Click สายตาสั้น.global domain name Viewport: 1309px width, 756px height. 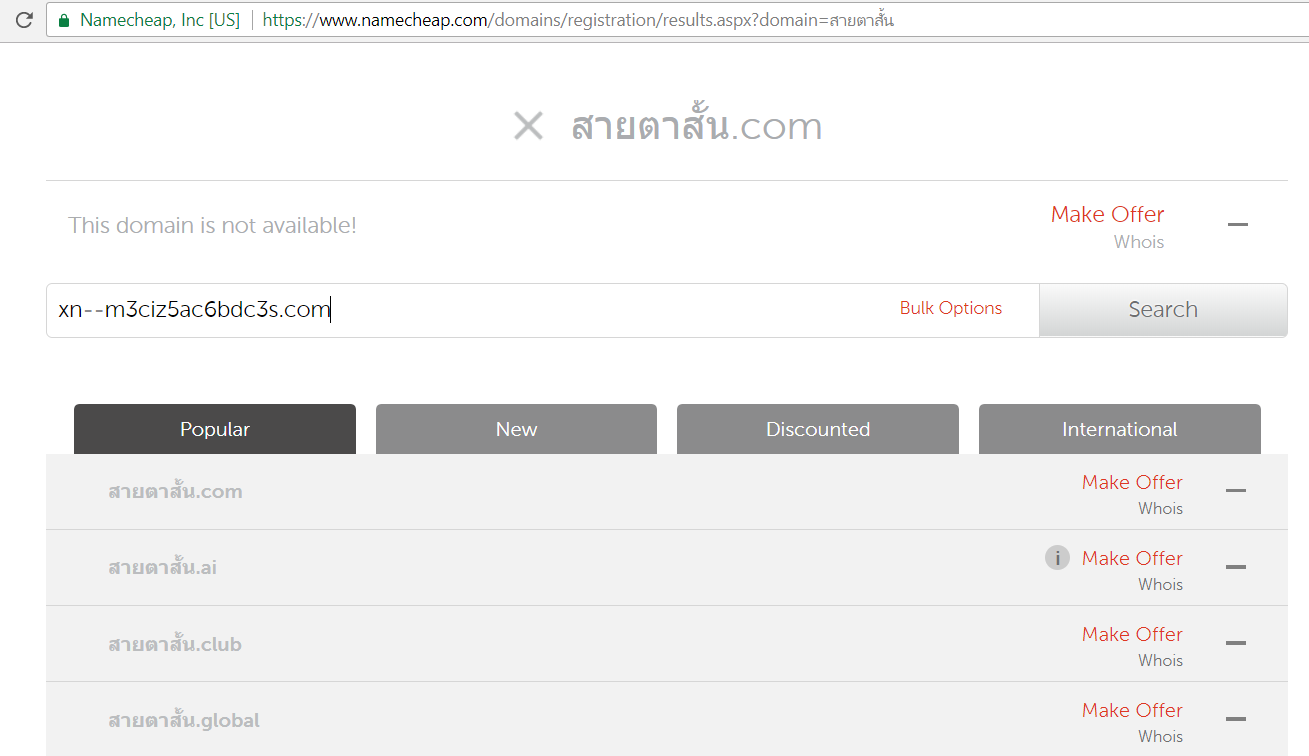click(x=184, y=720)
